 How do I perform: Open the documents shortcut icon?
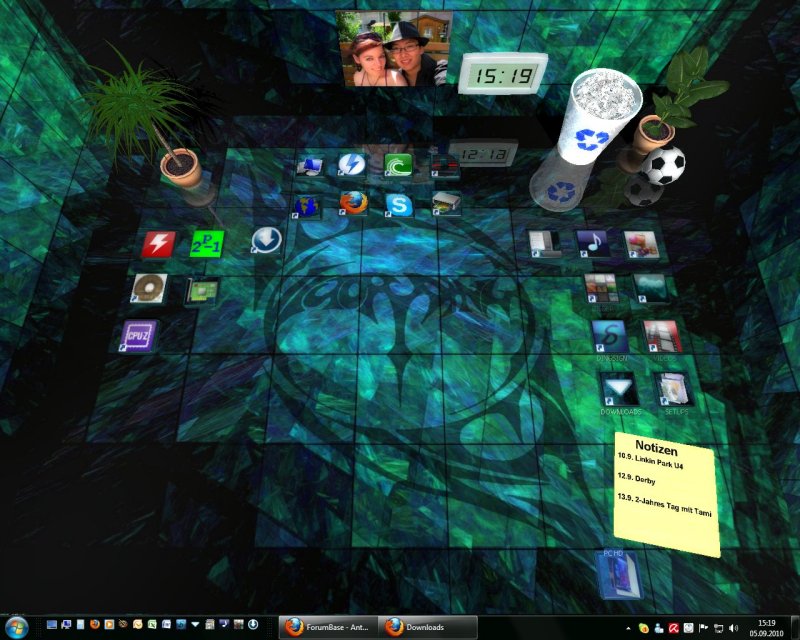[x=545, y=244]
